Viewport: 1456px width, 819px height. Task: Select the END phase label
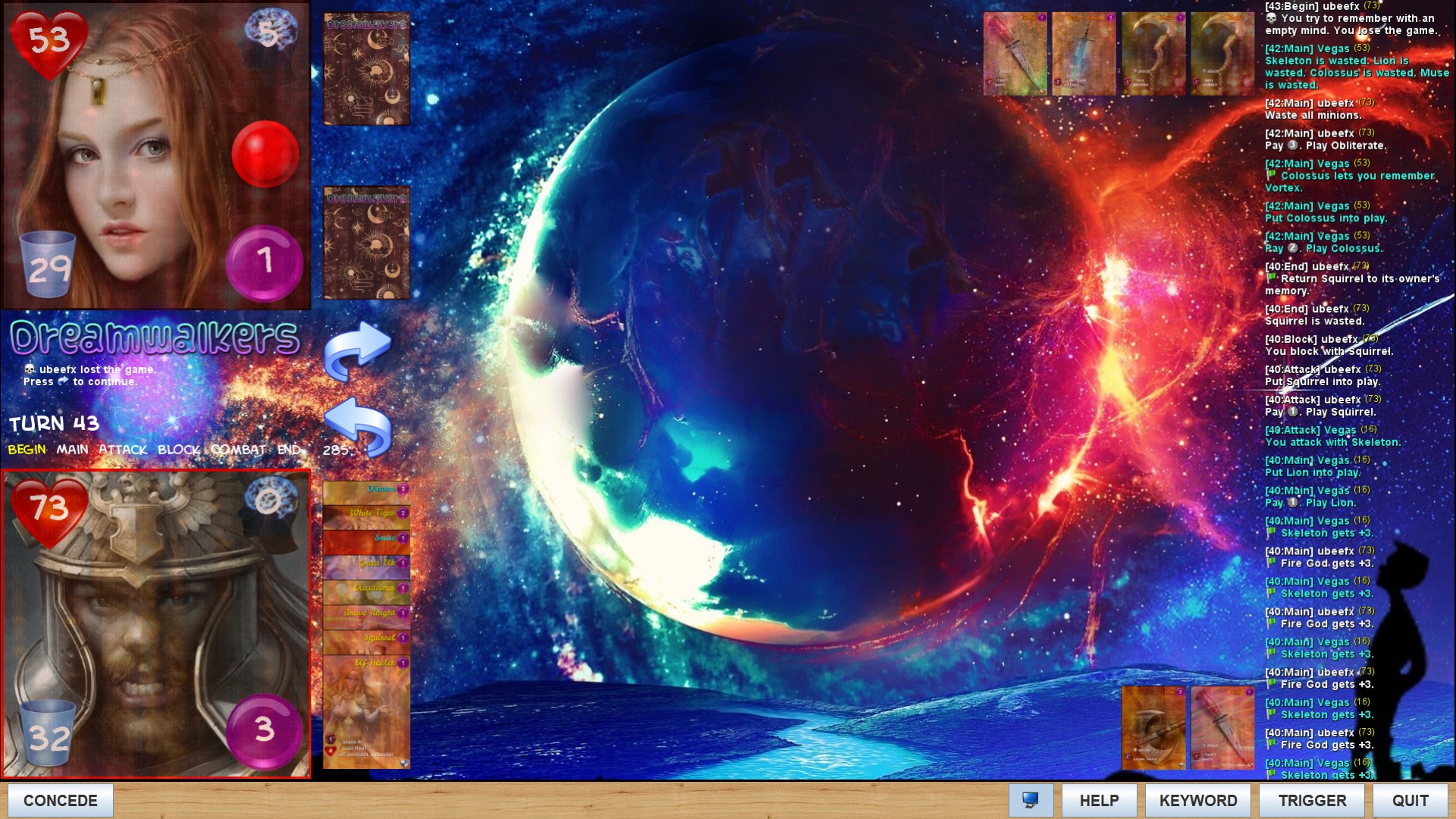point(289,450)
